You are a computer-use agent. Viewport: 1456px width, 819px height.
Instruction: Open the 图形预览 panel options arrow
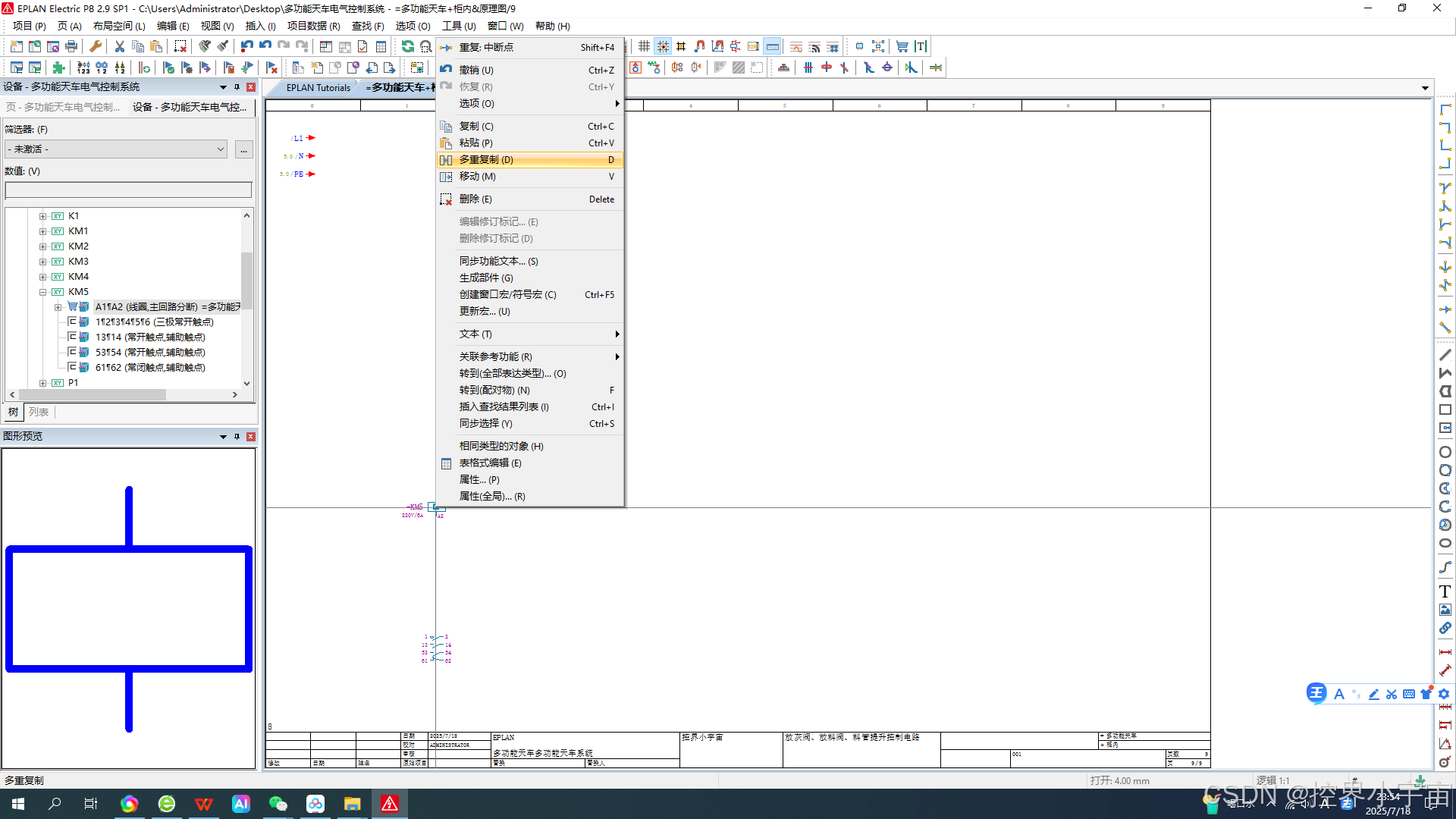coord(223,437)
